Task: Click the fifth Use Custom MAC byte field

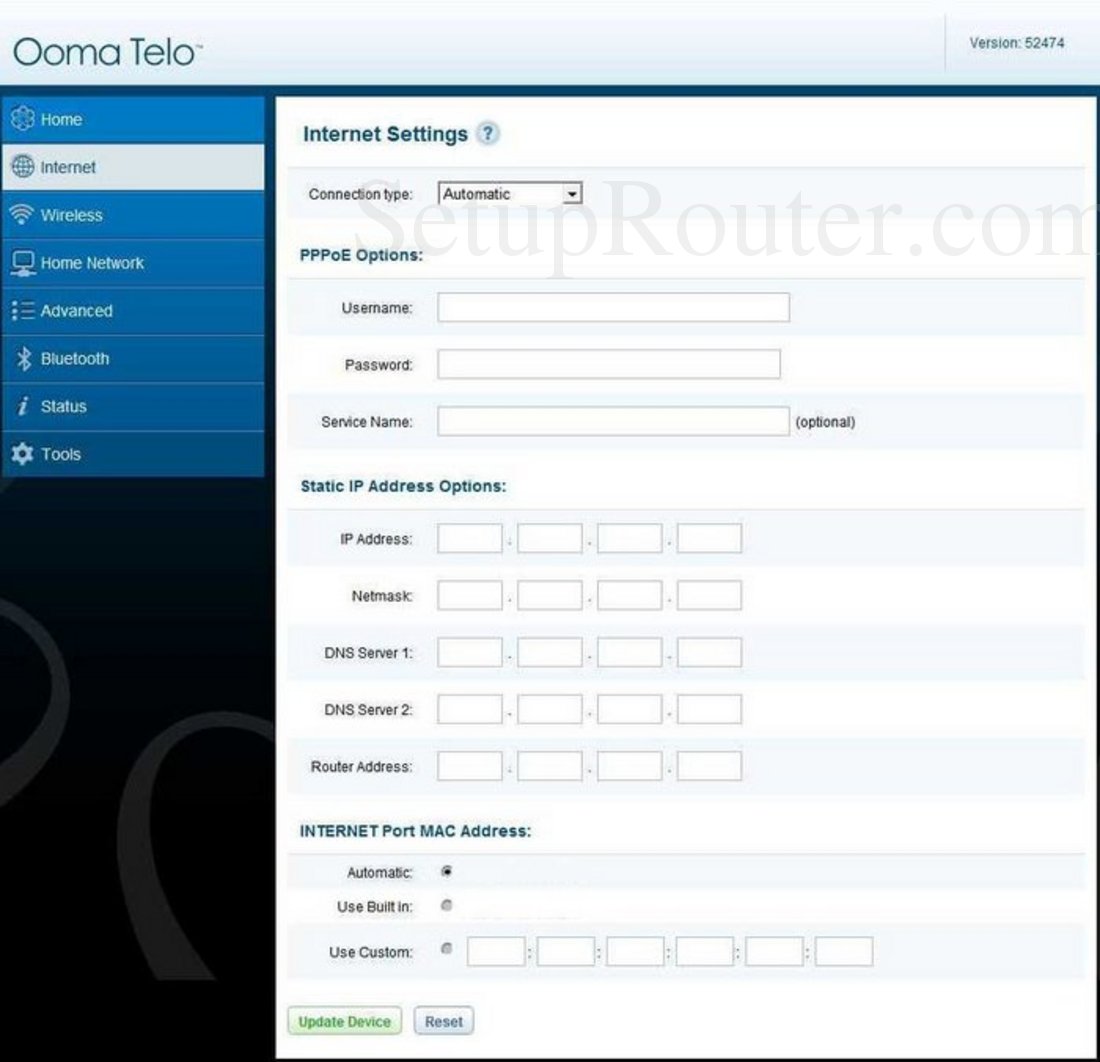Action: click(774, 951)
